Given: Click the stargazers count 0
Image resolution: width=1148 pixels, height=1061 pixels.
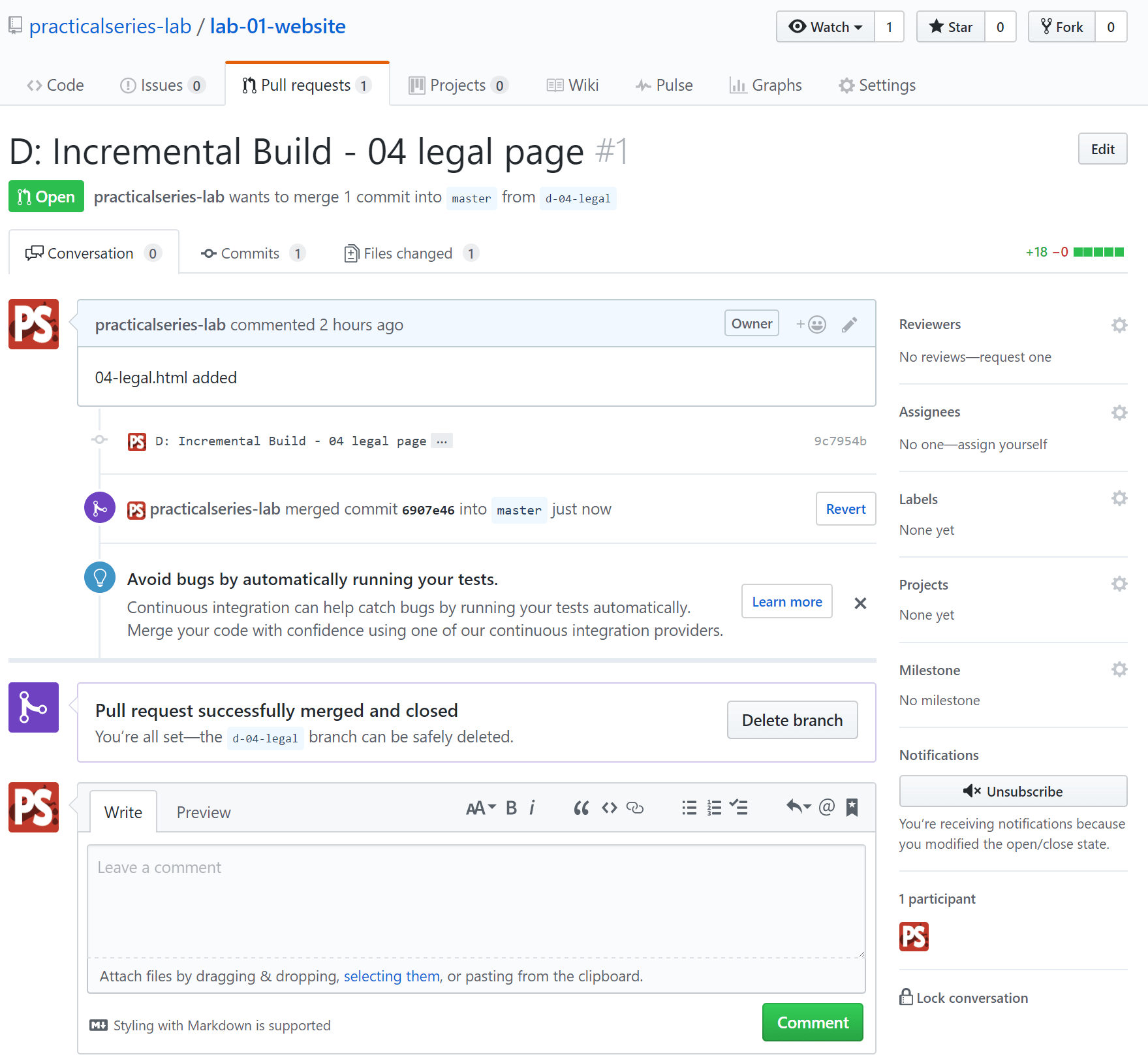Looking at the screenshot, I should tap(1000, 27).
